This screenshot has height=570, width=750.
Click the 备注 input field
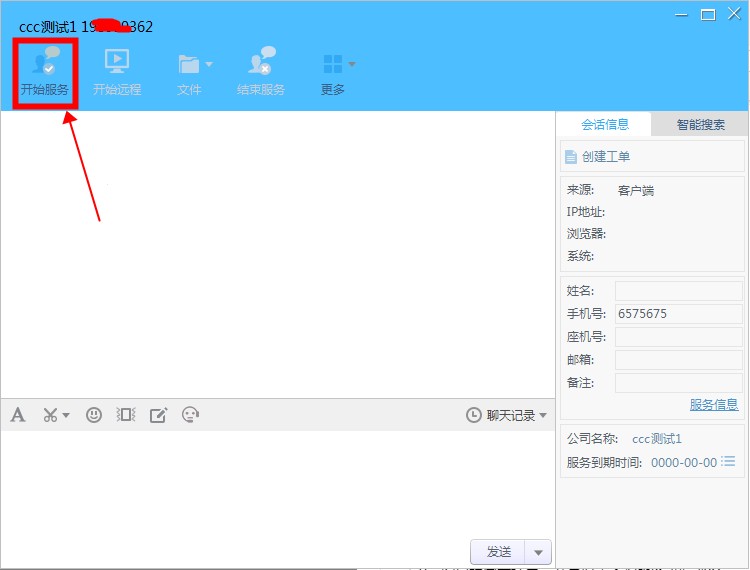point(679,383)
